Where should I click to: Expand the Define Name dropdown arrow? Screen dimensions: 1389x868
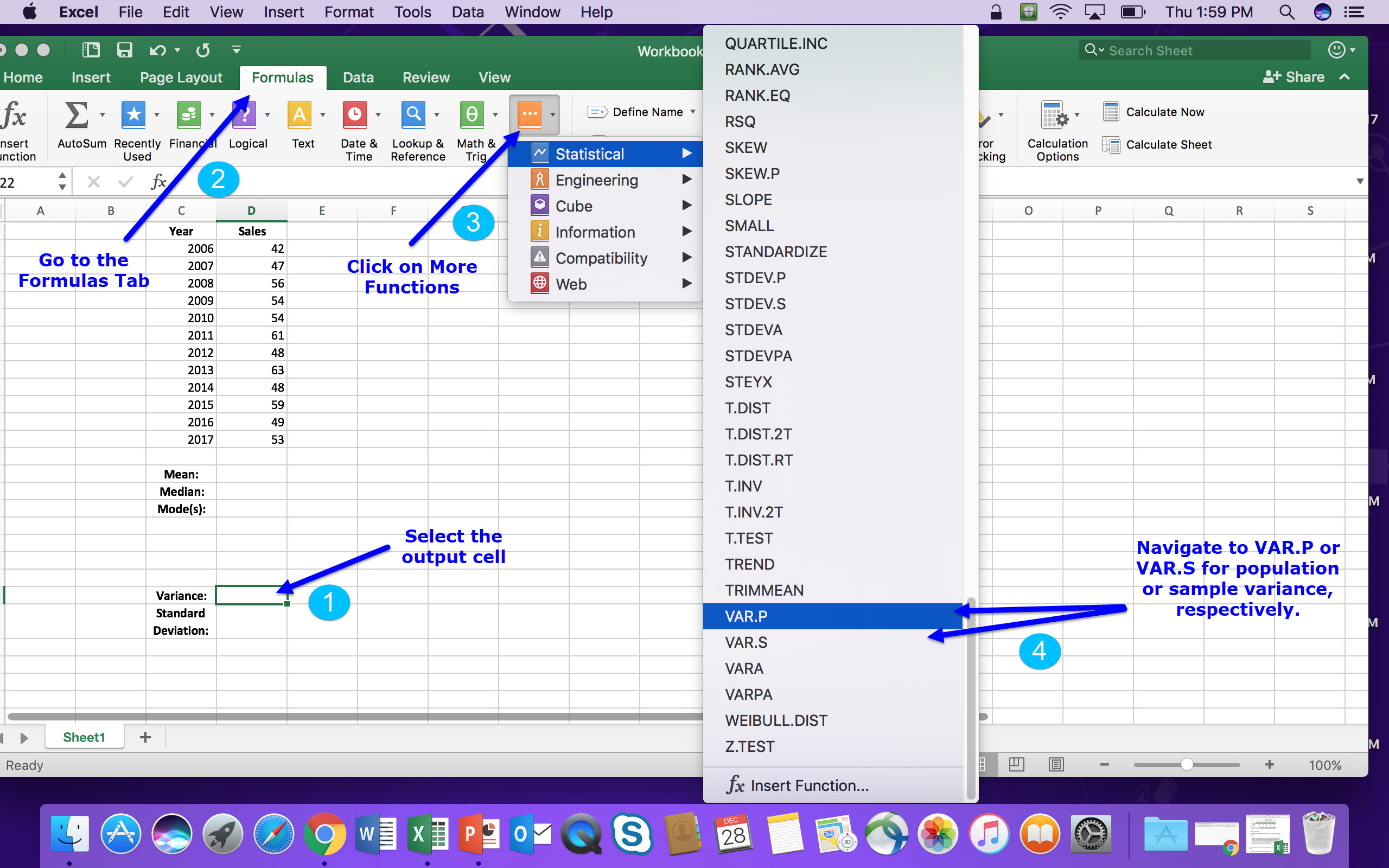point(693,112)
